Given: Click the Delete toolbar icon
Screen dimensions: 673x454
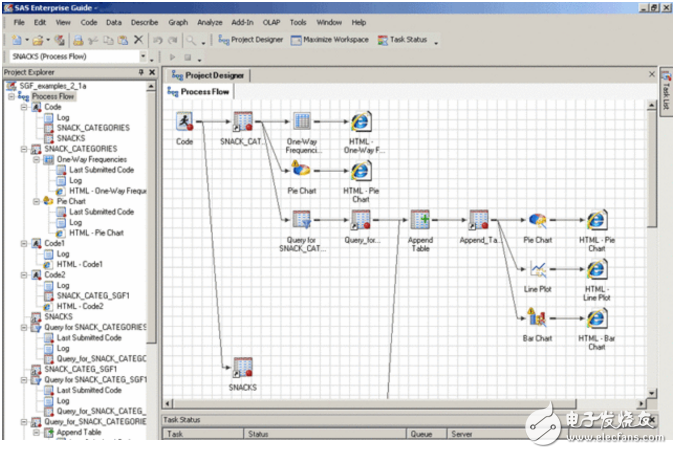Looking at the screenshot, I should coord(138,40).
